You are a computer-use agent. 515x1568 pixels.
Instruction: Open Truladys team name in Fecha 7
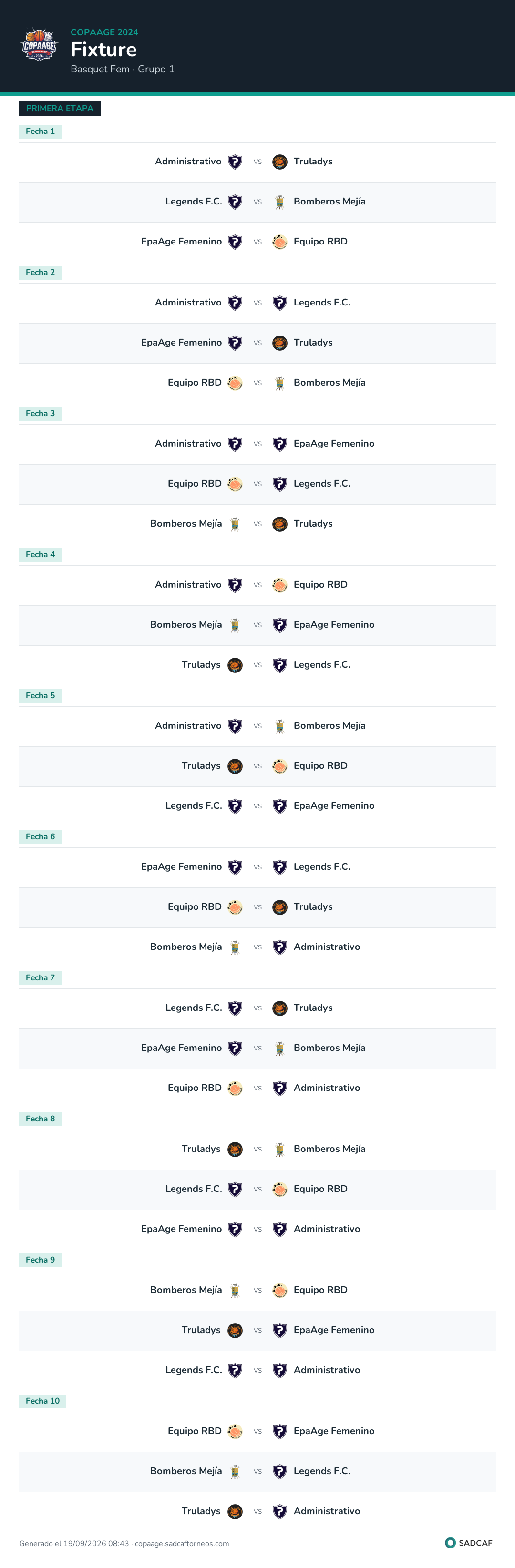coord(313,1008)
